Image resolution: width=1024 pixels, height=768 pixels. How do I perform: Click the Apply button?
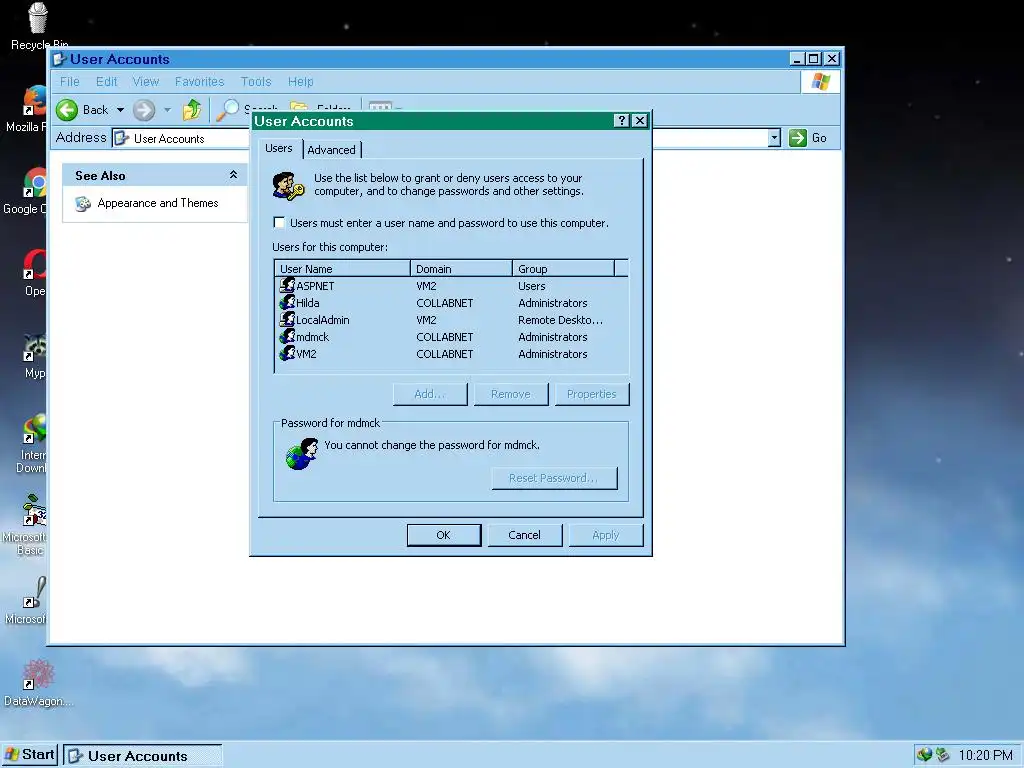coord(605,535)
